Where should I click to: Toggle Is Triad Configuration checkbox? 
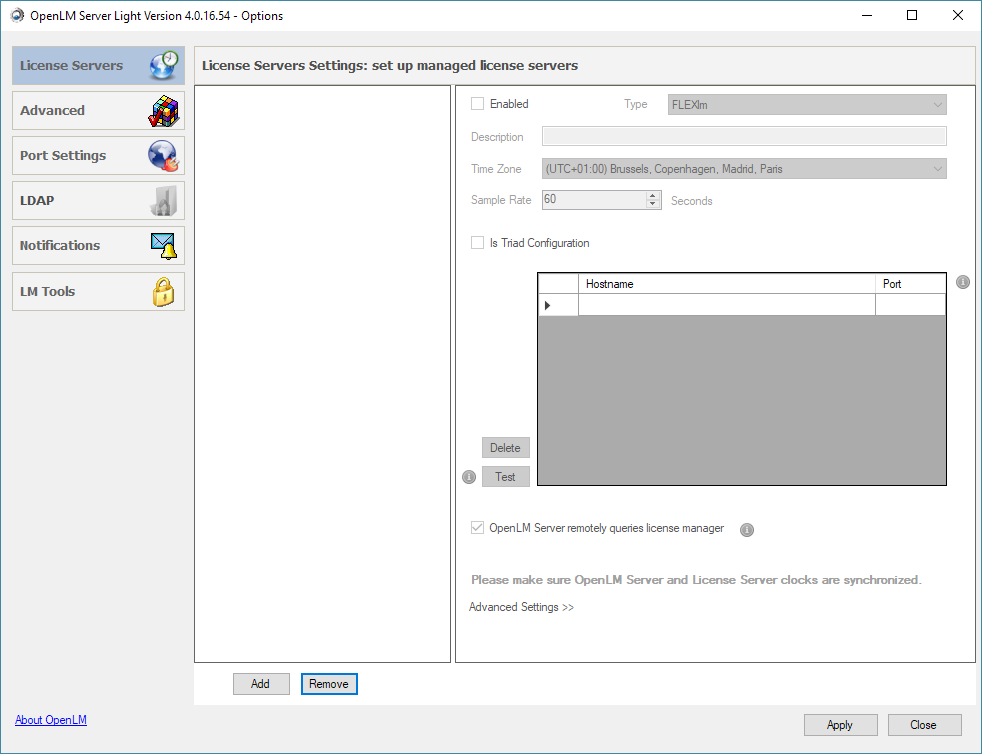[x=478, y=243]
